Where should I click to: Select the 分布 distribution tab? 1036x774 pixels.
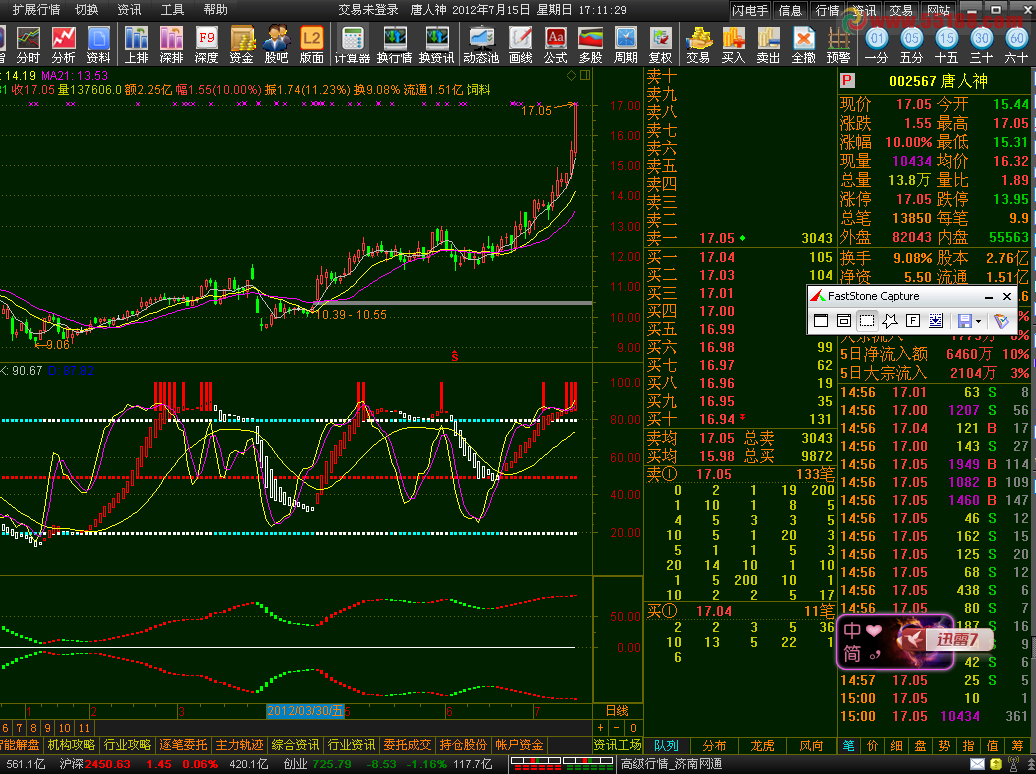tap(714, 746)
